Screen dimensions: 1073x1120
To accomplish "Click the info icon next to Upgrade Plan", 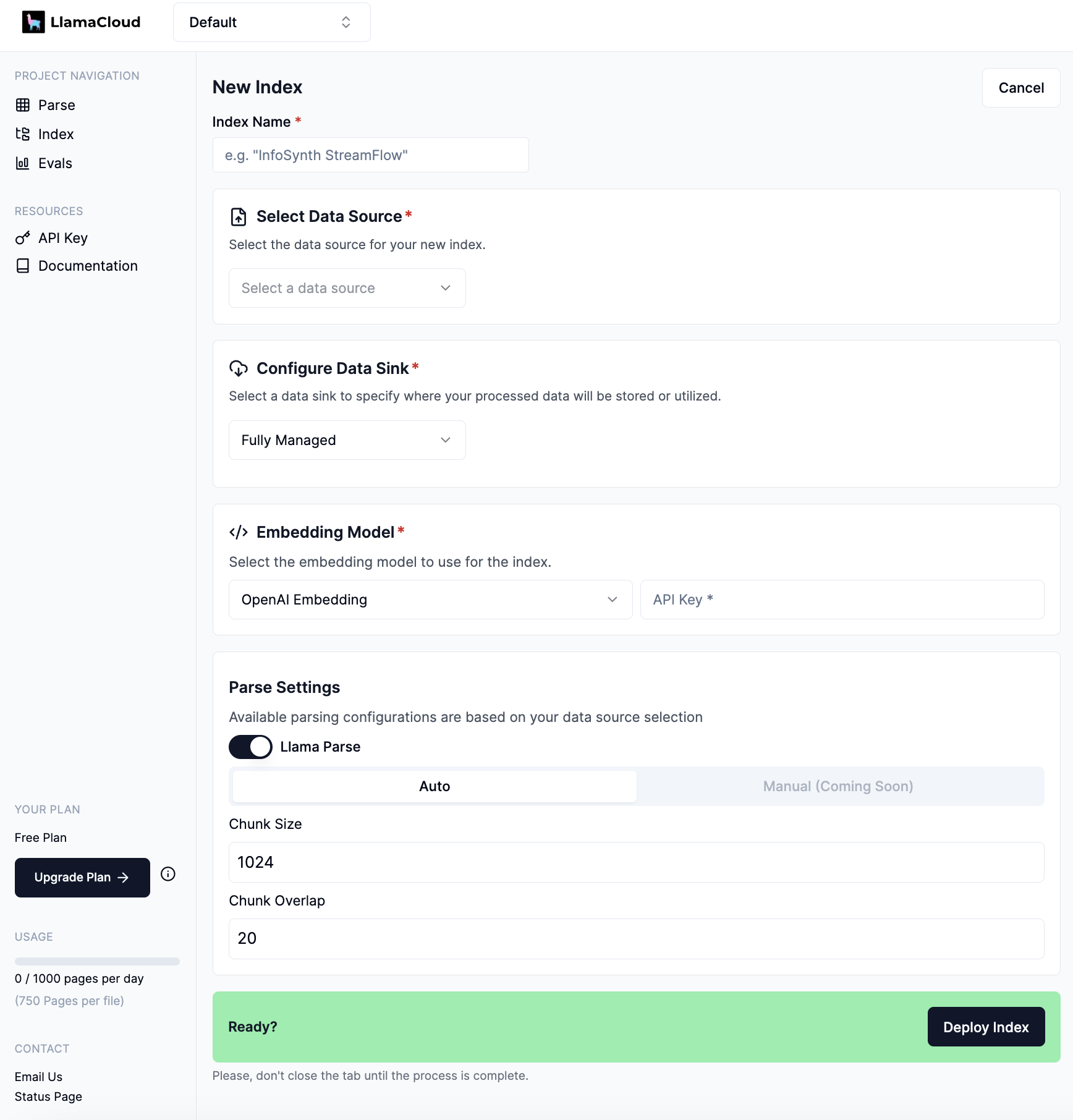I will pyautogui.click(x=168, y=874).
